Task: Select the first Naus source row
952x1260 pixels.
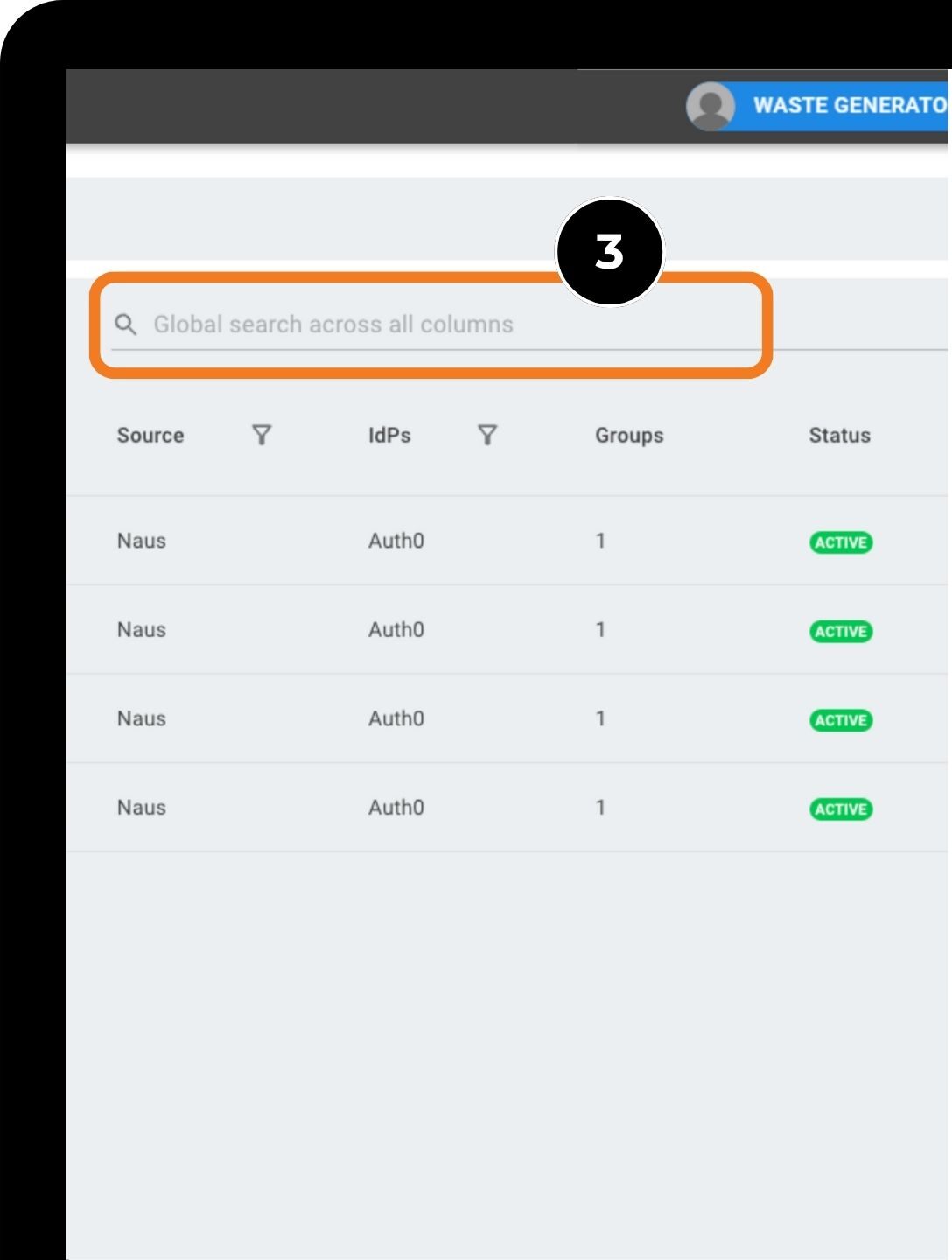Action: (142, 541)
